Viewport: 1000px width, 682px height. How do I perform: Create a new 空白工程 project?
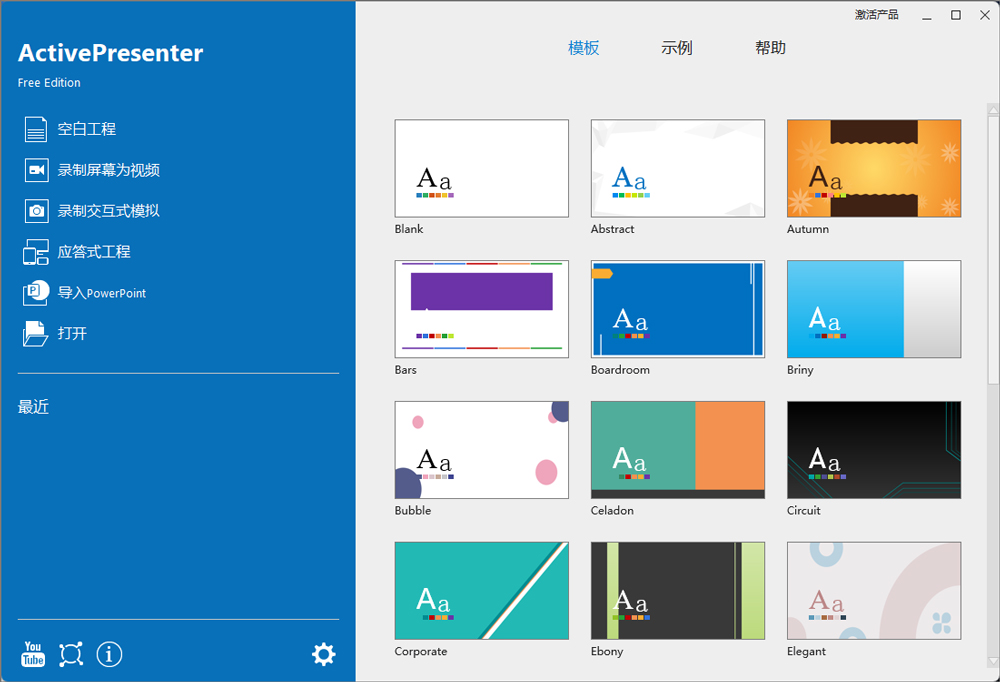coord(87,129)
